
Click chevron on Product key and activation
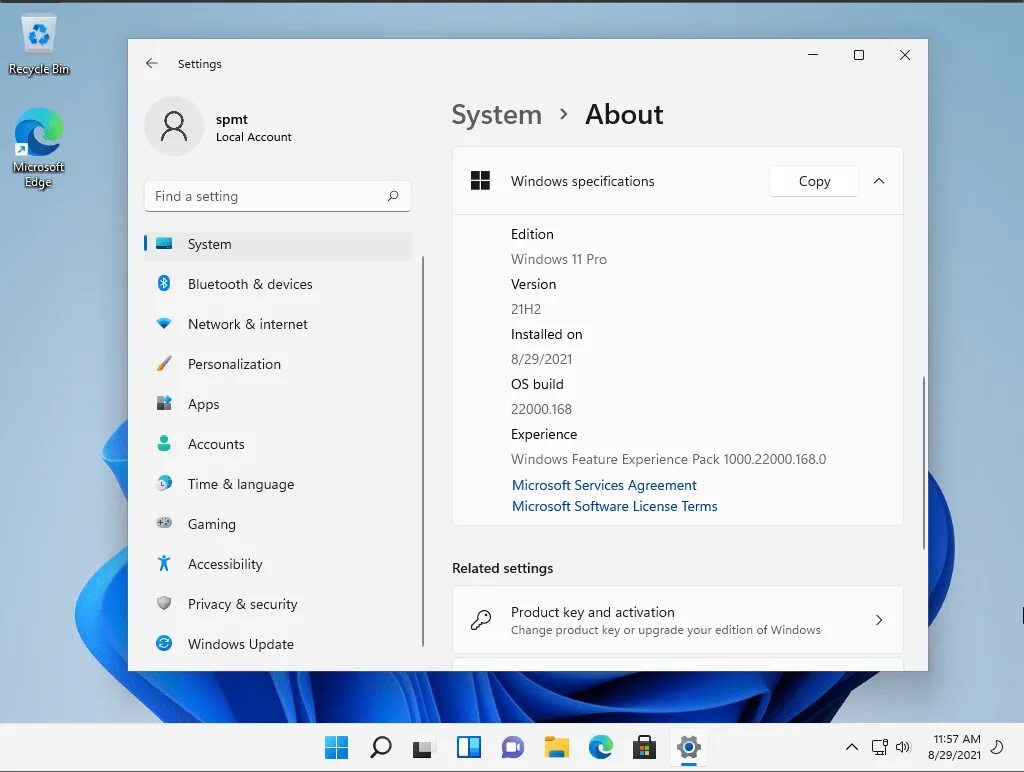coord(879,620)
